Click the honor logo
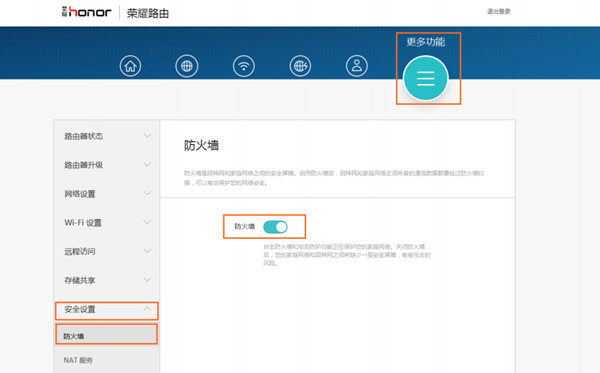Viewport: 600px width, 373px height. pyautogui.click(x=86, y=12)
